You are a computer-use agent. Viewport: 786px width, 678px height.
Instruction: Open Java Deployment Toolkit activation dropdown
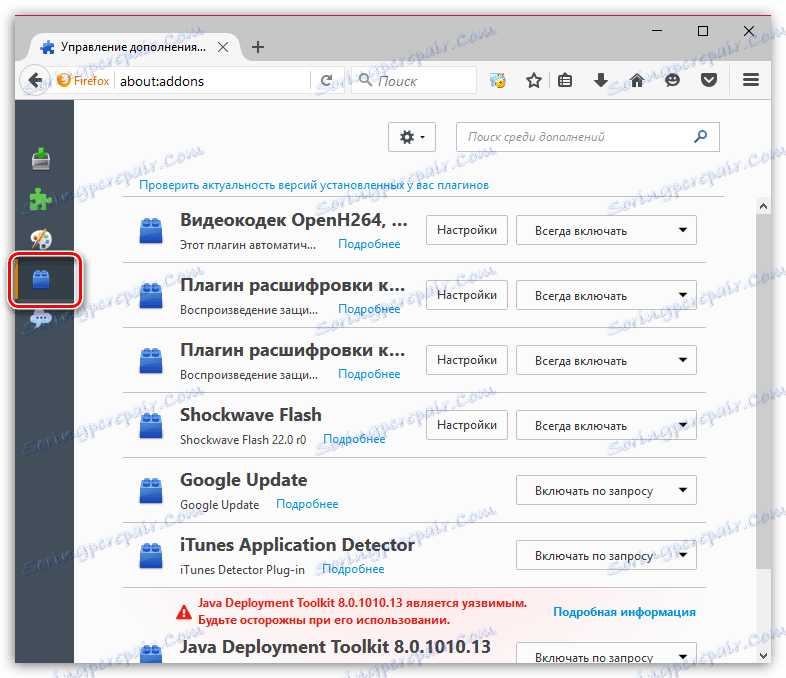point(606,653)
